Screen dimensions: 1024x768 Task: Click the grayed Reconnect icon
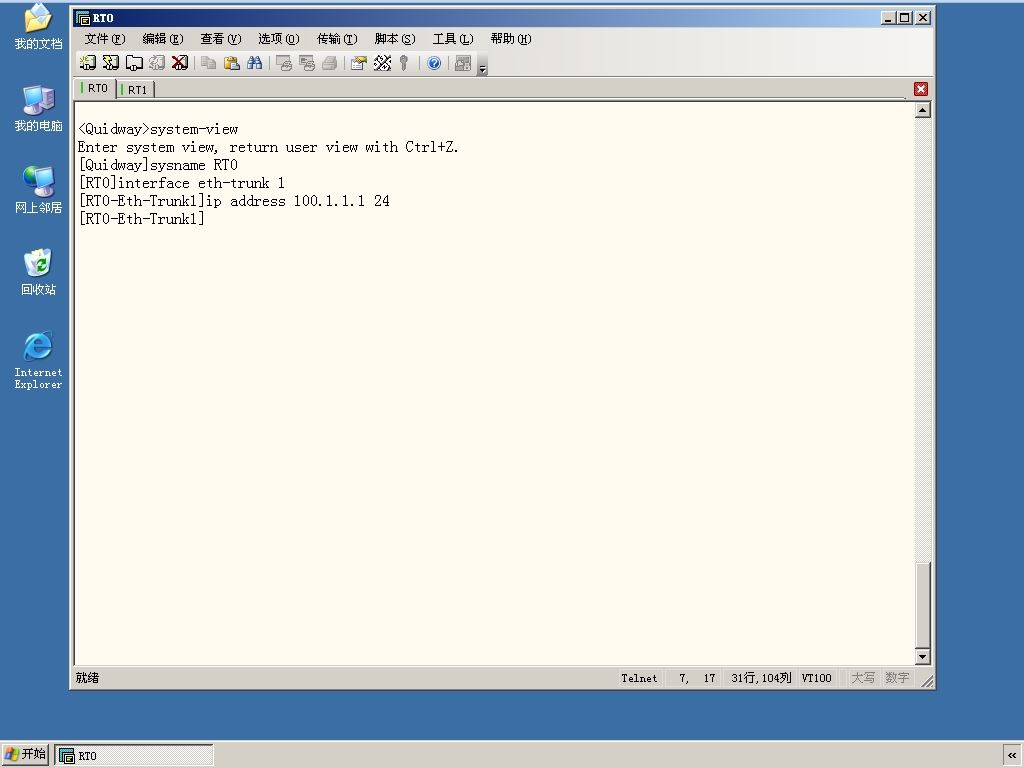click(x=157, y=63)
